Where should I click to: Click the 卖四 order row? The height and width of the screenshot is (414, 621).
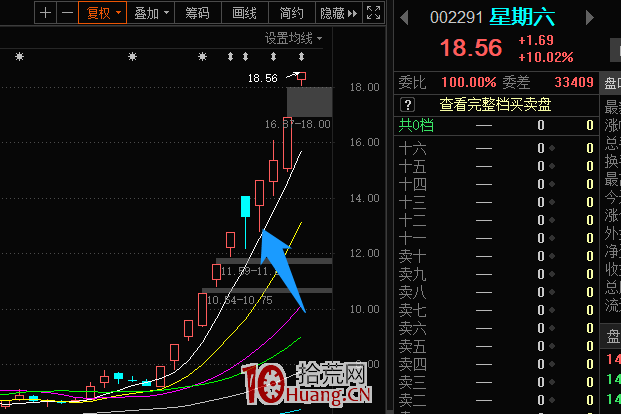pyautogui.click(x=496, y=364)
